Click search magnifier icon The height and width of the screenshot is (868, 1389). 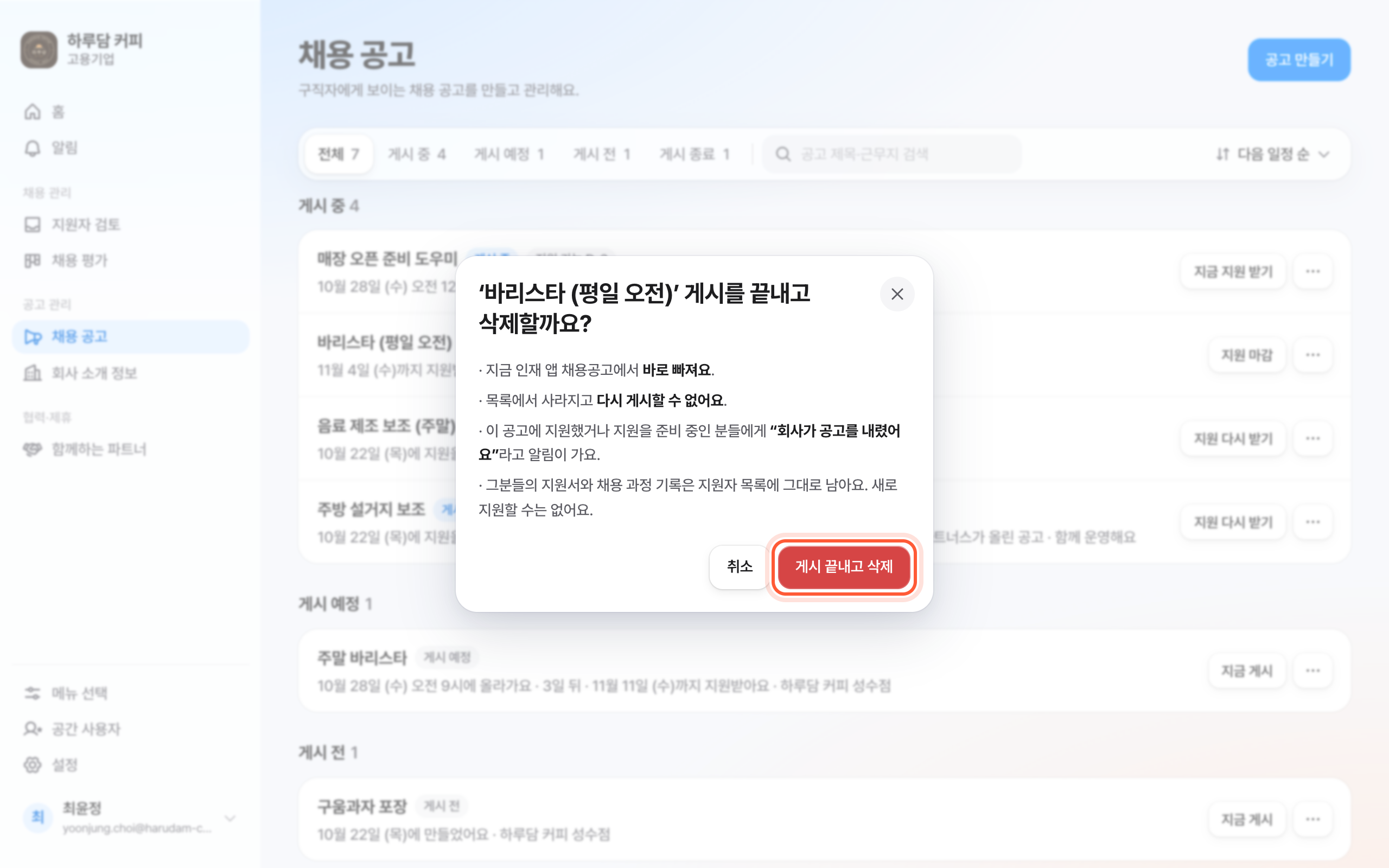point(783,154)
